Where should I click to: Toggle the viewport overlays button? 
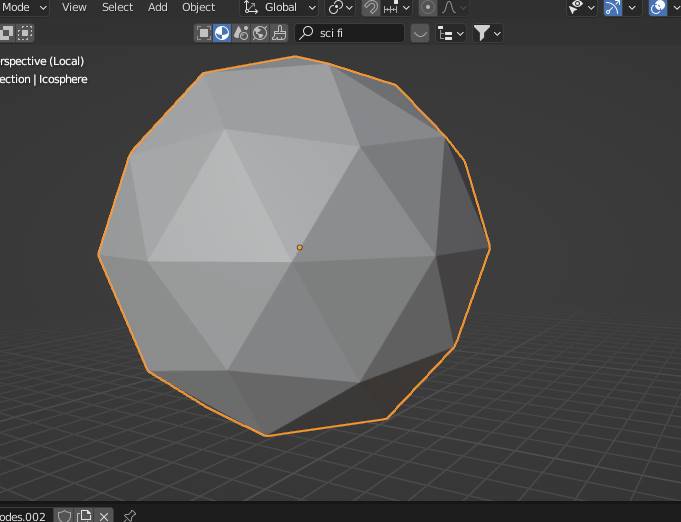[x=658, y=7]
